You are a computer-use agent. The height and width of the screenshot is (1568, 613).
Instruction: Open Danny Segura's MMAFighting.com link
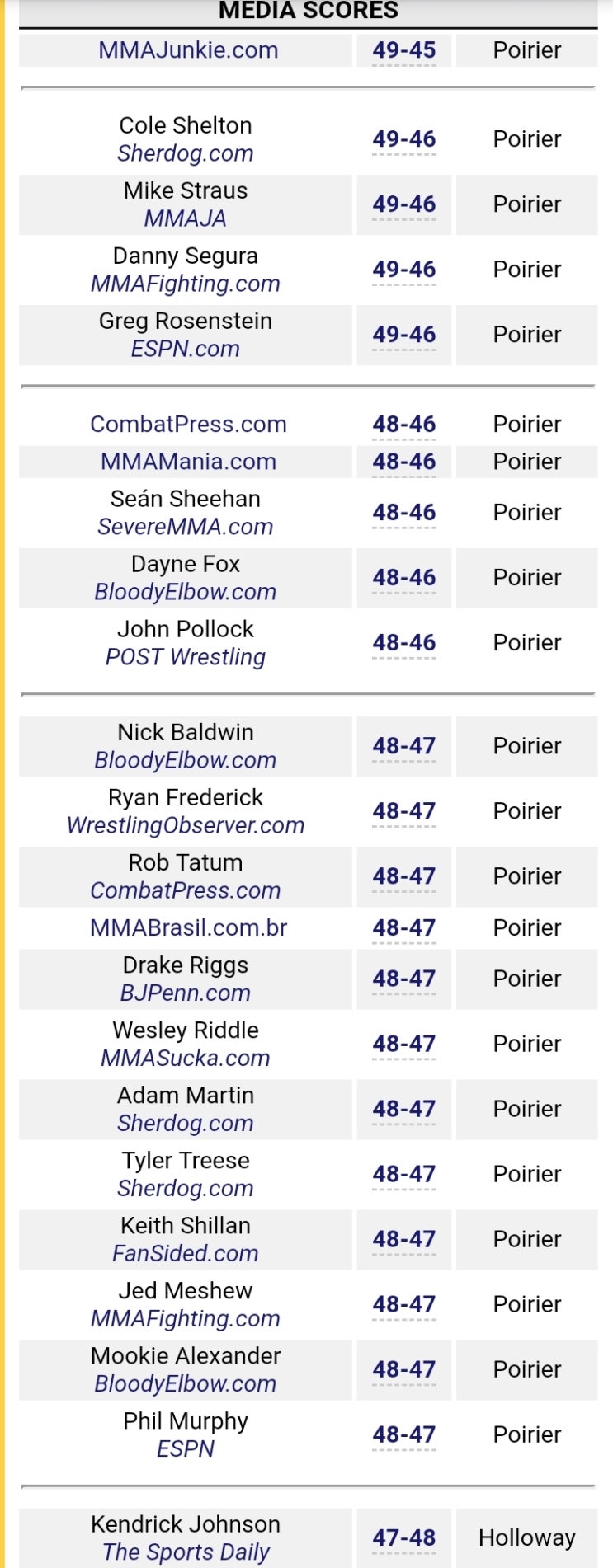pos(186,284)
